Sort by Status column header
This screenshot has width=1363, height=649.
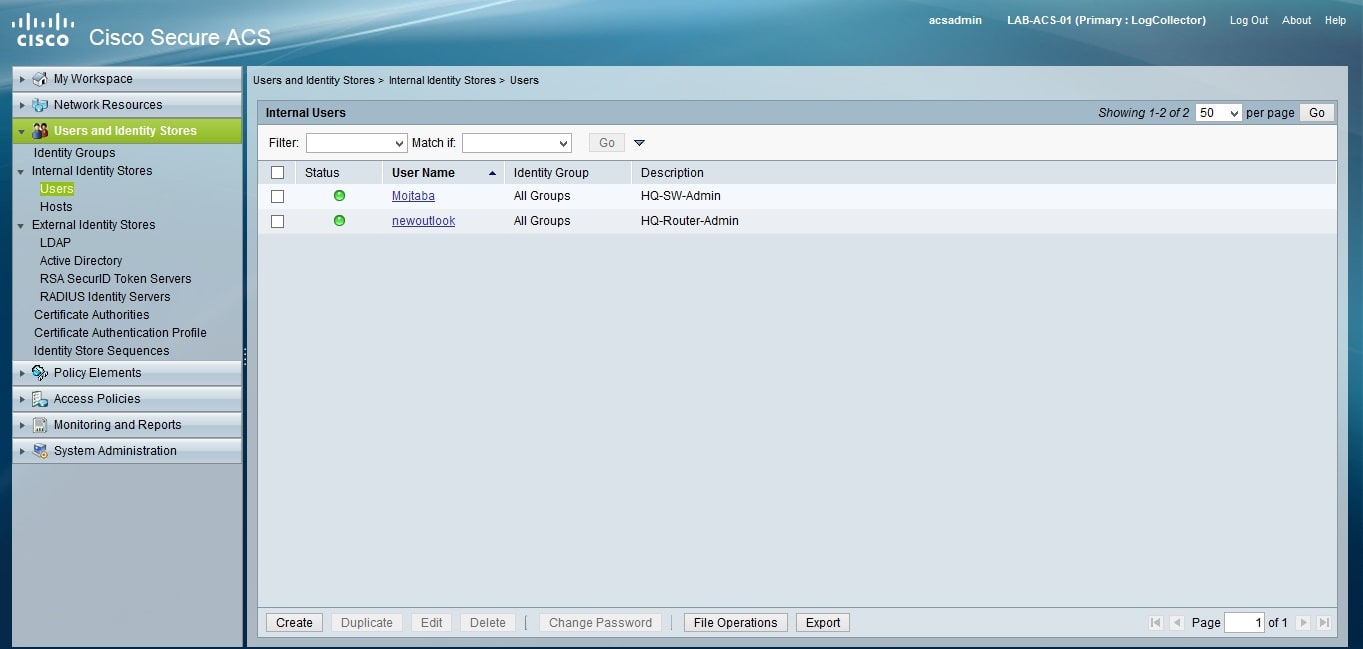322,173
